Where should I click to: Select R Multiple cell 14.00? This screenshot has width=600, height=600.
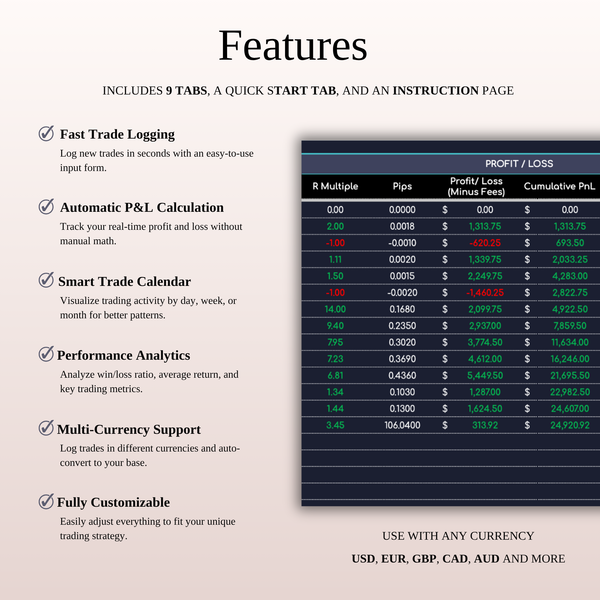coord(335,309)
